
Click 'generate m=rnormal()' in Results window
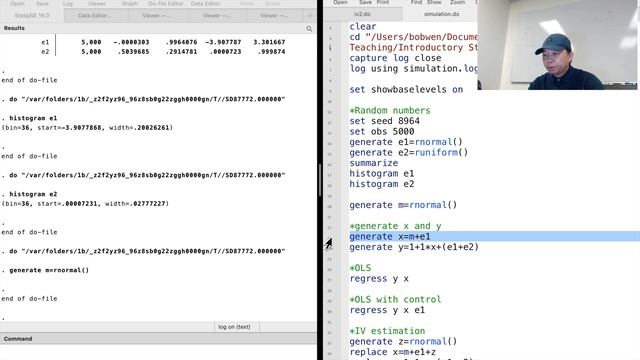pyautogui.click(x=49, y=270)
